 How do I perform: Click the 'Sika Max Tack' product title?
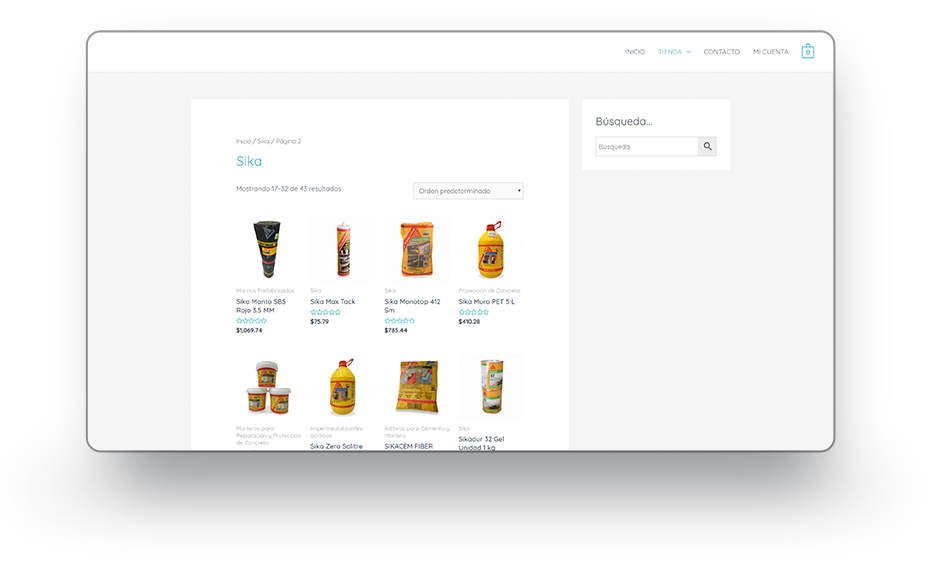click(333, 302)
